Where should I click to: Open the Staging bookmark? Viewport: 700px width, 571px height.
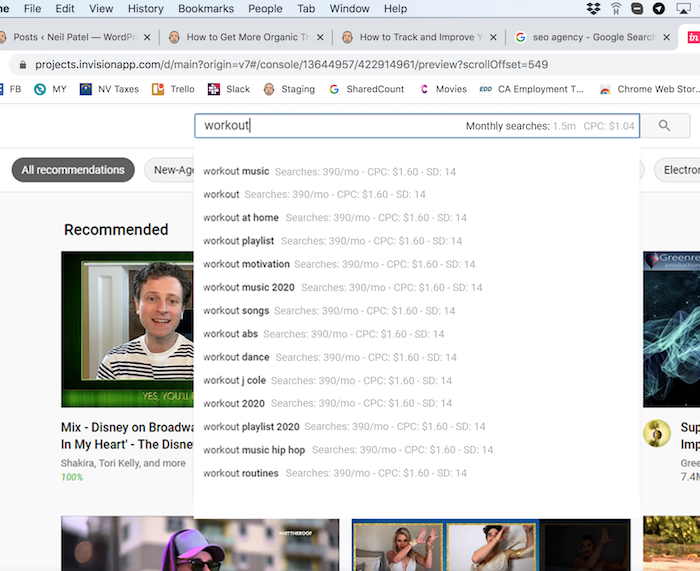[289, 89]
